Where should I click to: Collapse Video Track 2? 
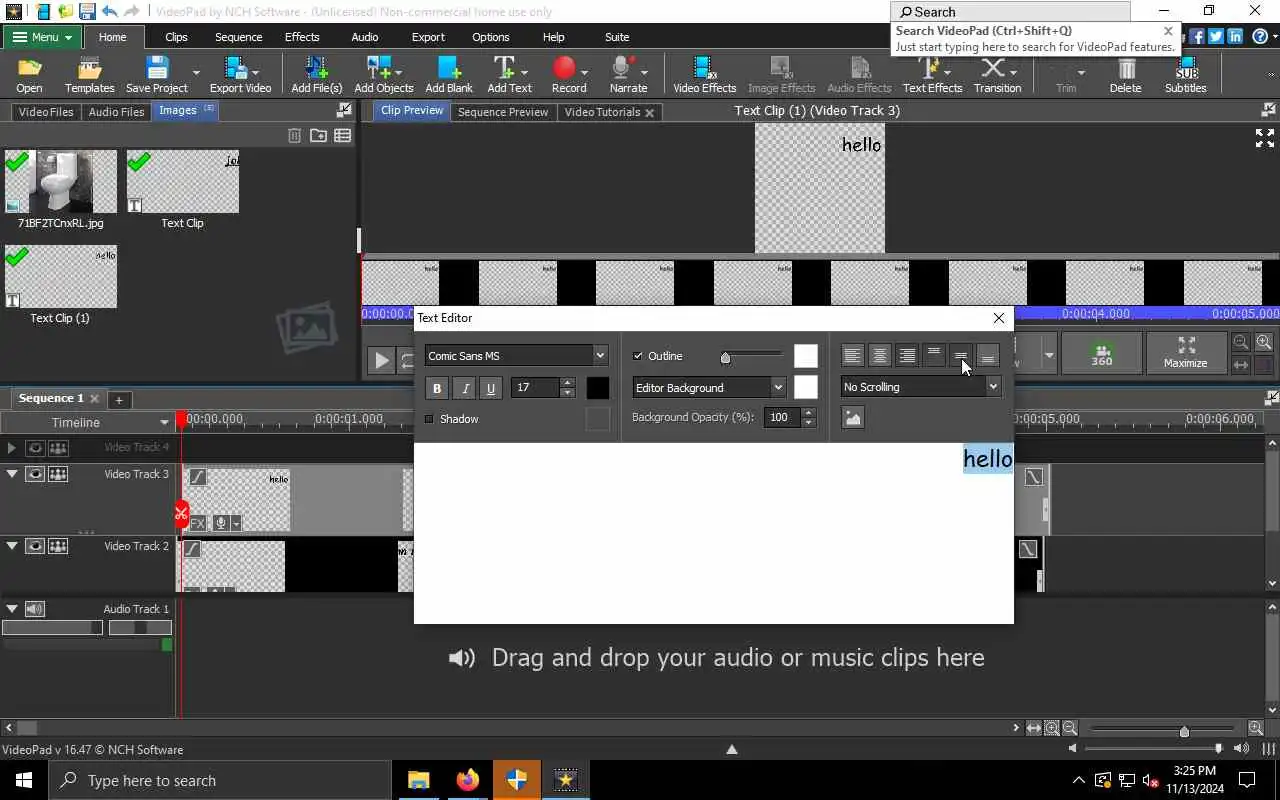[x=12, y=546]
